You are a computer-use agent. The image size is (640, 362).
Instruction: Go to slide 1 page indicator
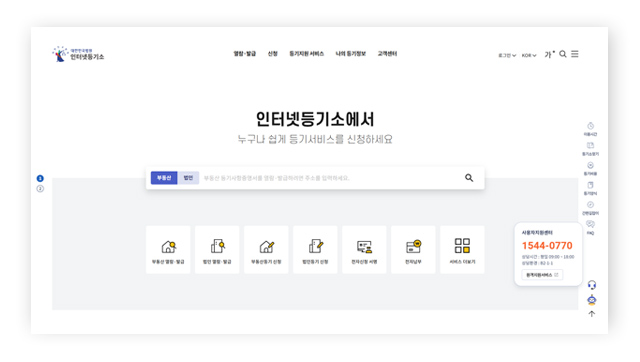tap(40, 178)
